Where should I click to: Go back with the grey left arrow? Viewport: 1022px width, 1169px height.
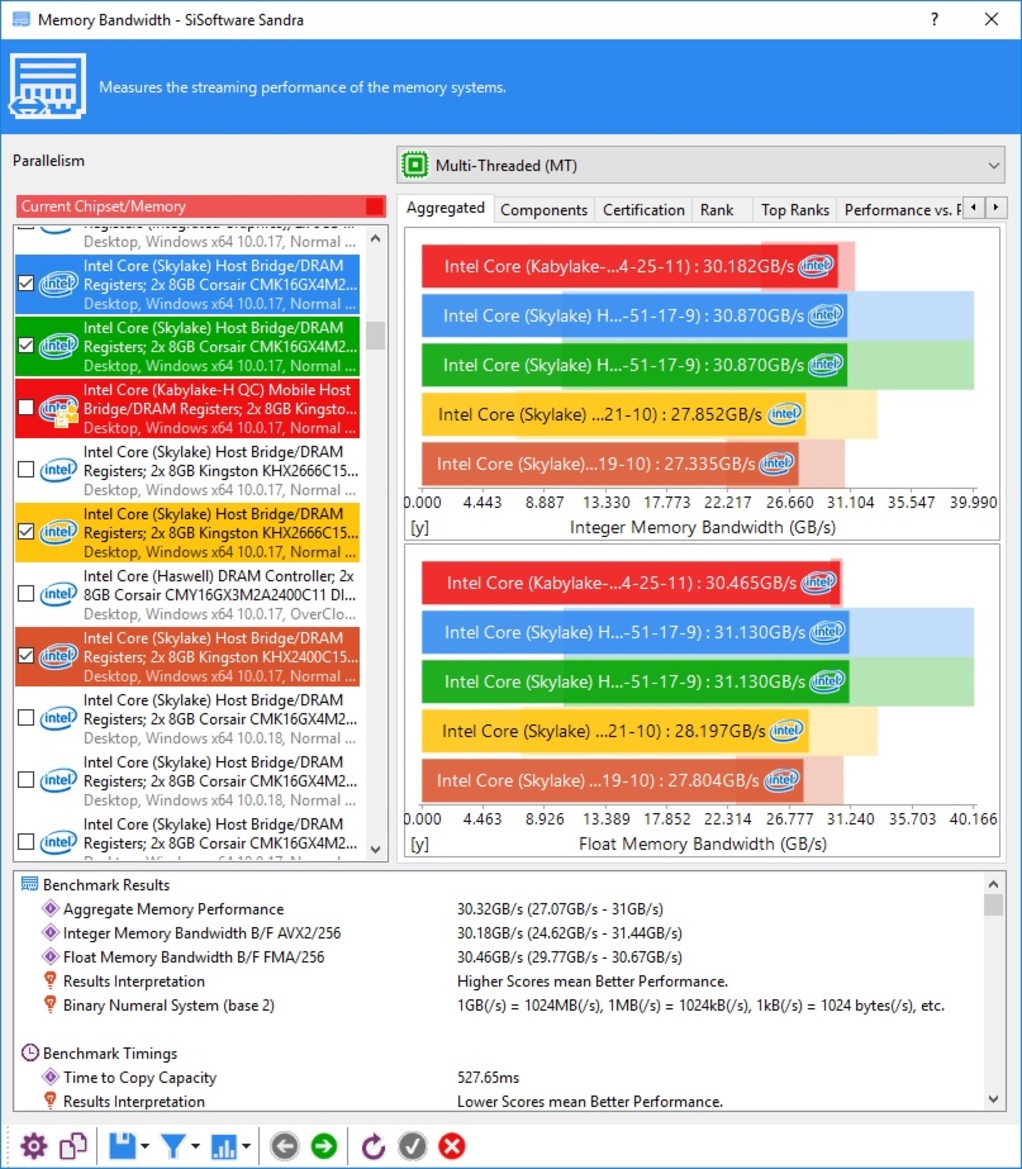click(284, 1146)
